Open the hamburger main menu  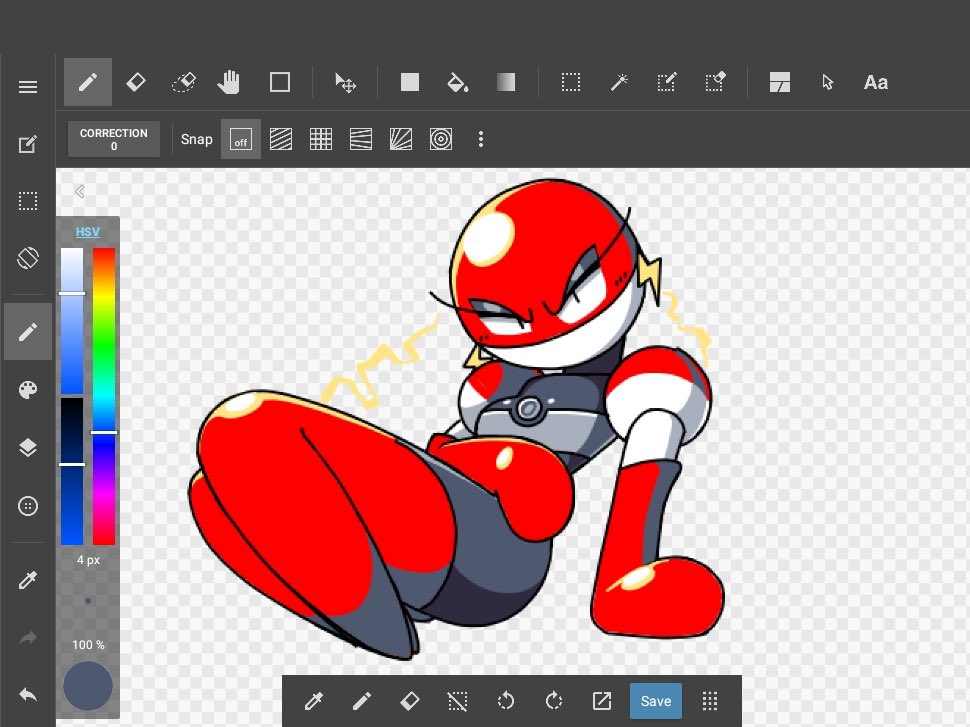[x=28, y=87]
